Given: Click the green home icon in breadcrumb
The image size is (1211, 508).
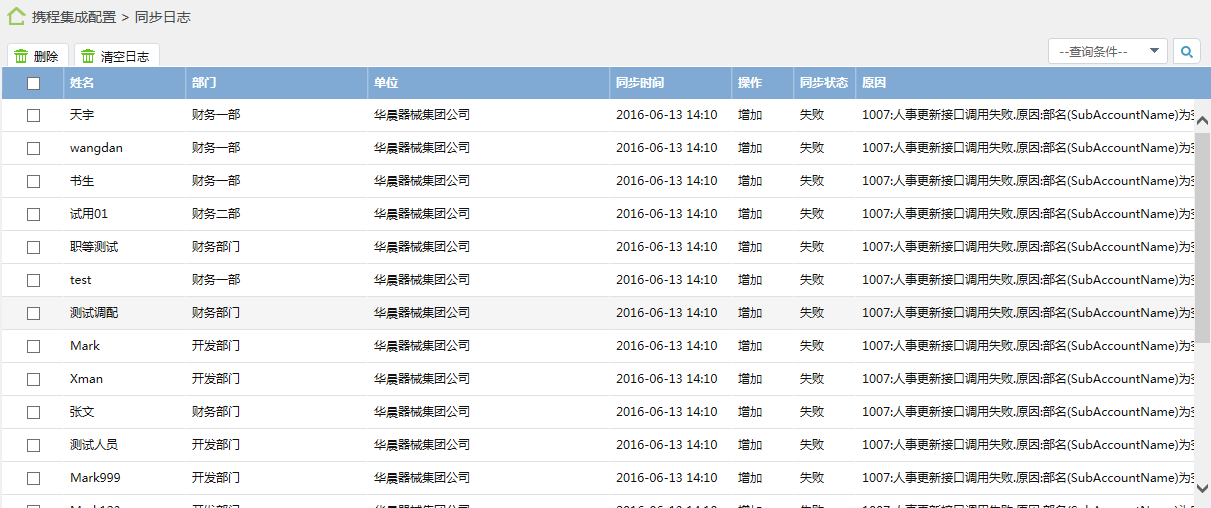Looking at the screenshot, I should click(16, 16).
